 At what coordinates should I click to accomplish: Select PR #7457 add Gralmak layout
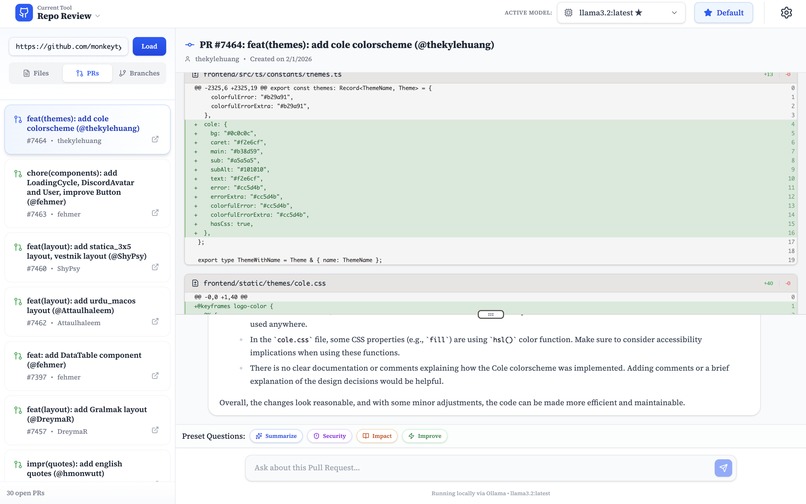87,420
